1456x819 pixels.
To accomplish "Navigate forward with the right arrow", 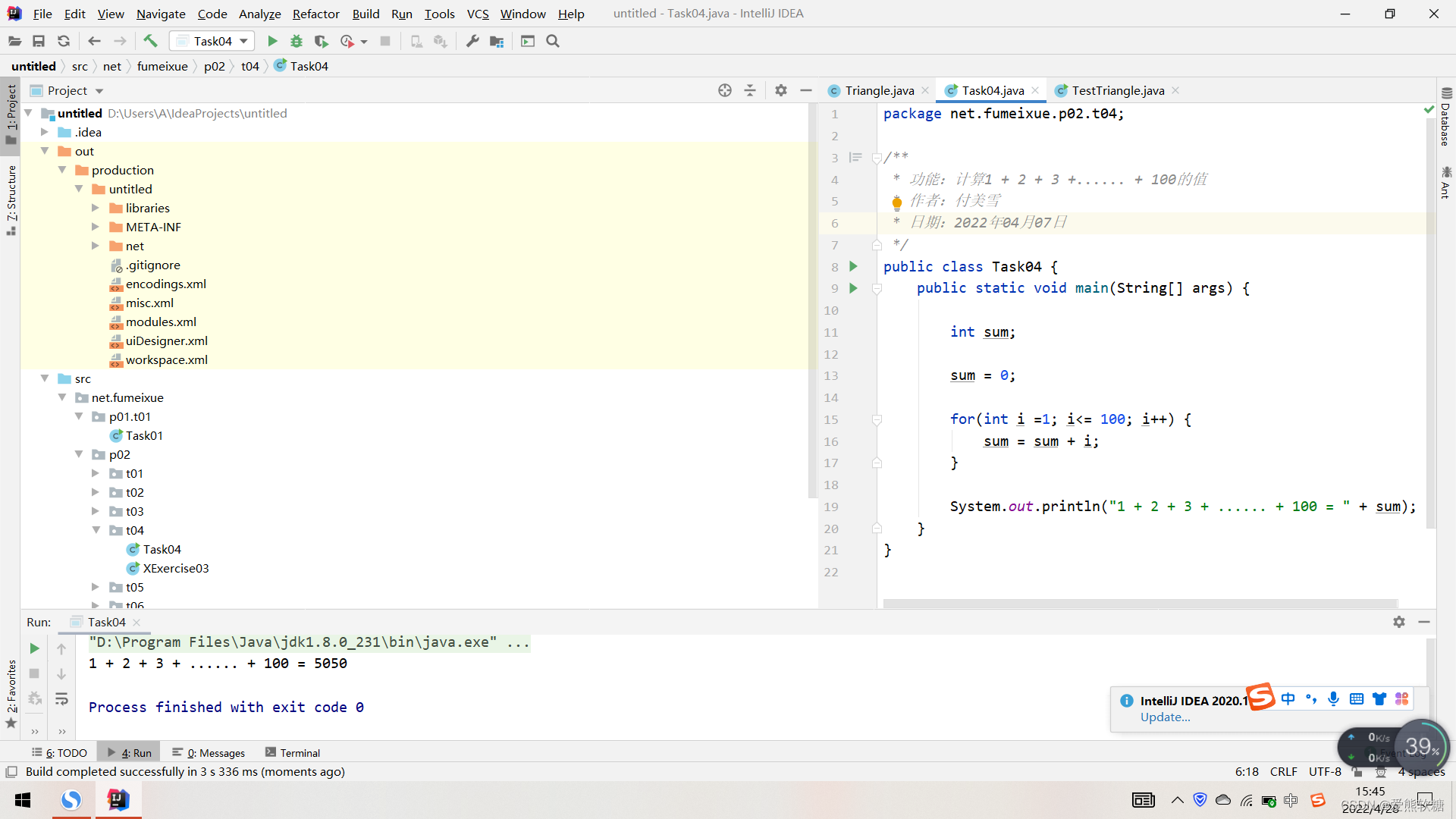I will (120, 41).
